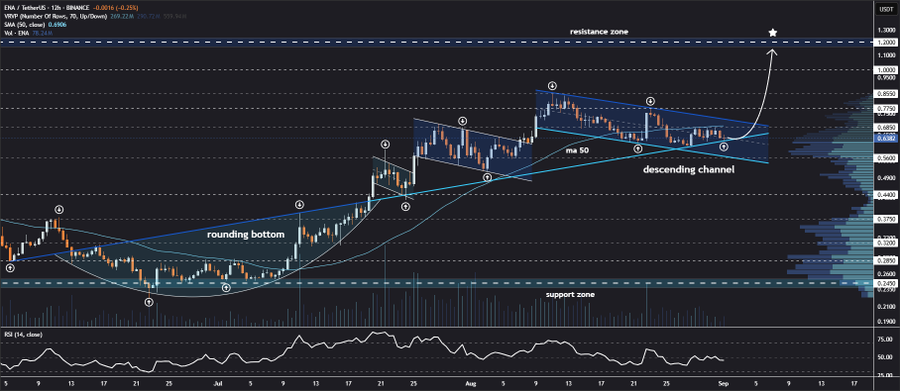Viewport: 900px width, 391px height.
Task: Select the arrowhead of the curved projection arrow
Action: (772, 53)
